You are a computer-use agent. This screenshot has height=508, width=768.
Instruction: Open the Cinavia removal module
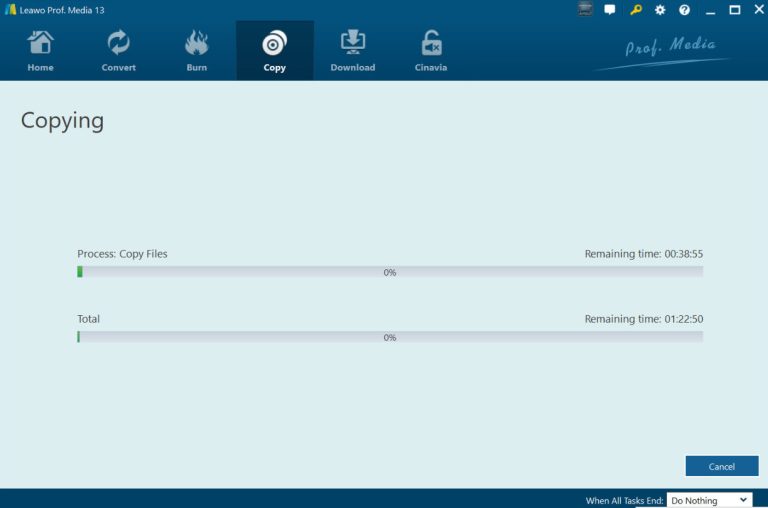click(x=431, y=51)
